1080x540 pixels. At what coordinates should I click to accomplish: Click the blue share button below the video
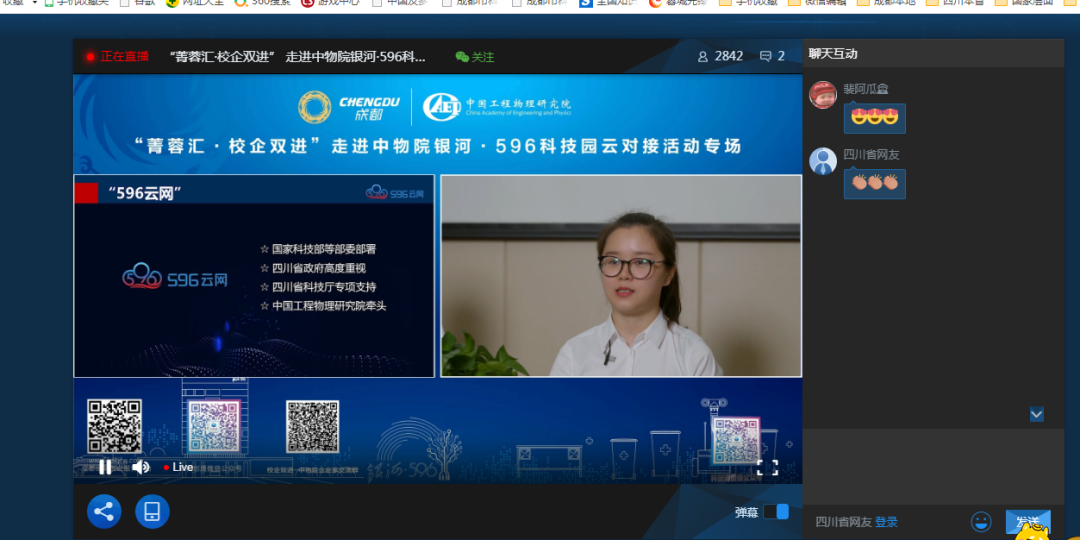[x=104, y=512]
